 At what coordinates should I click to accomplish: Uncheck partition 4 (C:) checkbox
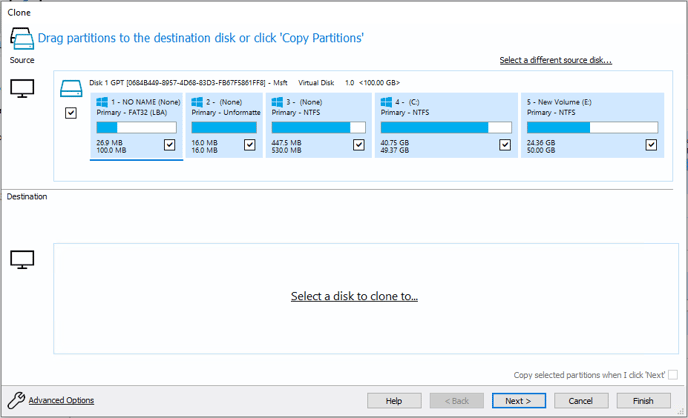[x=505, y=145]
